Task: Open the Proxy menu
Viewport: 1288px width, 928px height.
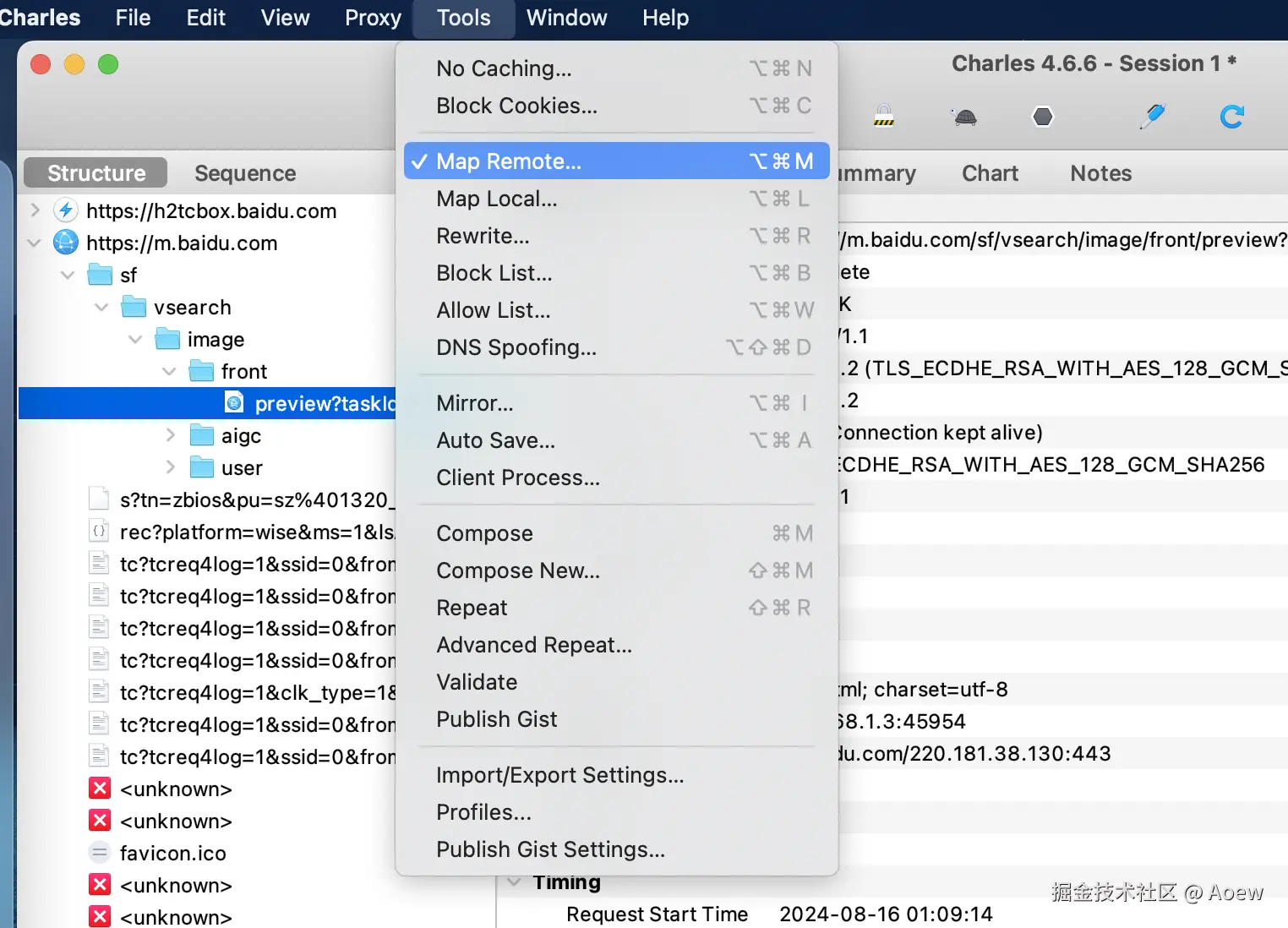Action: pos(373,18)
